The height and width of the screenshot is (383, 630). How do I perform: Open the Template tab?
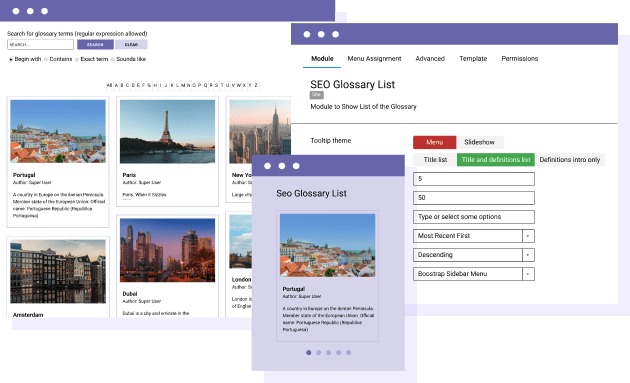tap(473, 59)
